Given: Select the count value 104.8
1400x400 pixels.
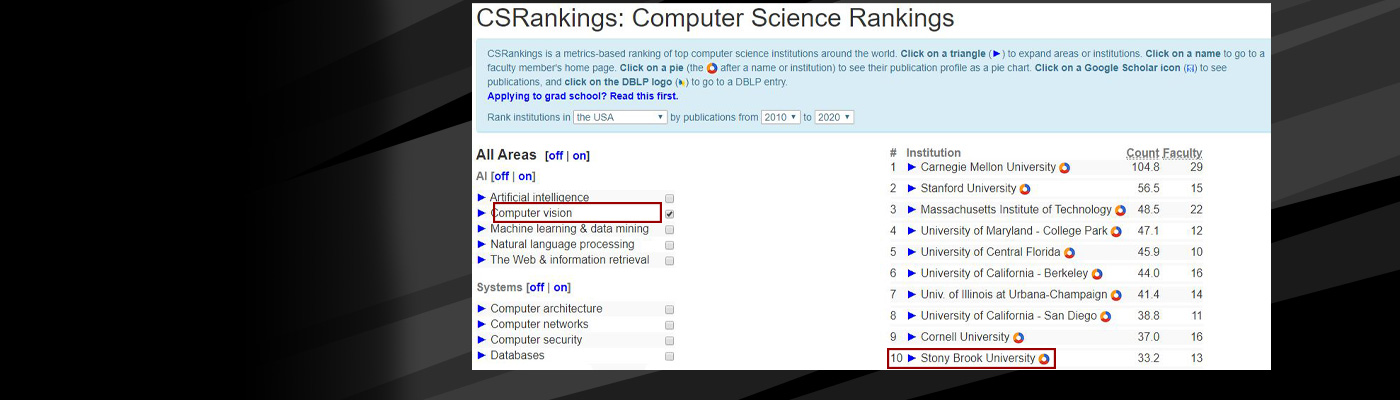Looking at the screenshot, I should [x=1145, y=167].
